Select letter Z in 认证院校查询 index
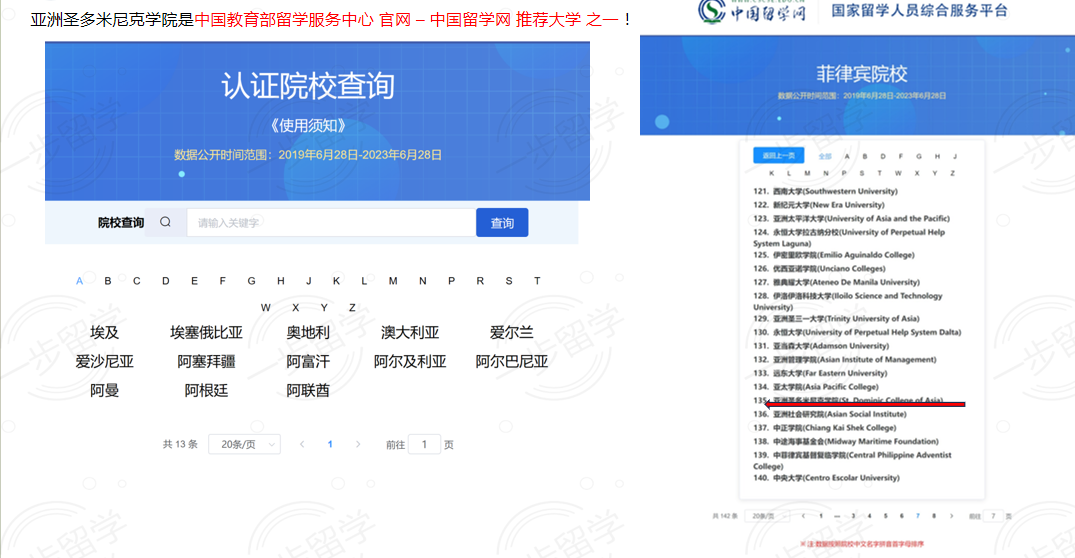The height and width of the screenshot is (558, 1075). click(352, 308)
